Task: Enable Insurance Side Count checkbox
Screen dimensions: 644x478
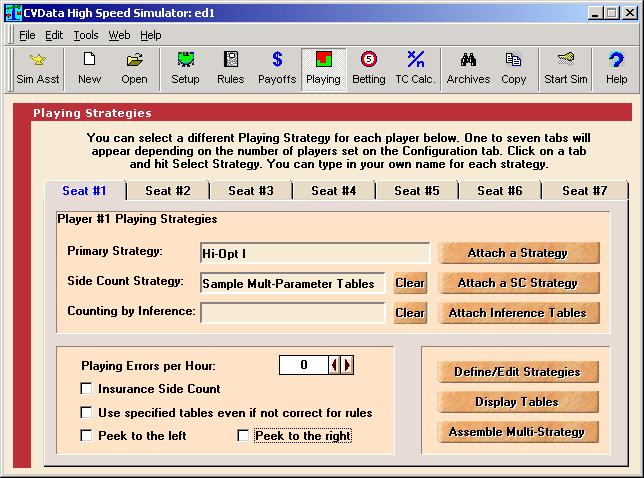Action: 87,389
